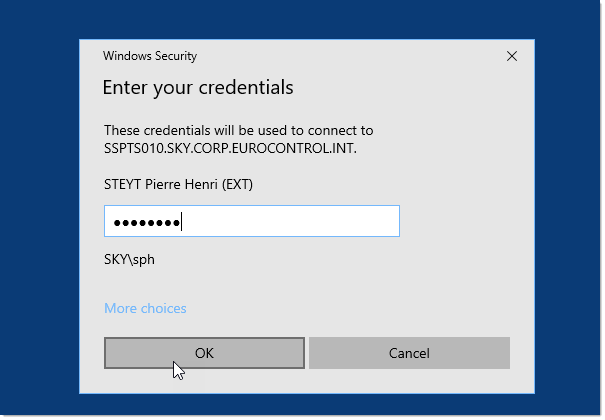The height and width of the screenshot is (420, 605).
Task: Click the OK button
Action: pos(204,353)
